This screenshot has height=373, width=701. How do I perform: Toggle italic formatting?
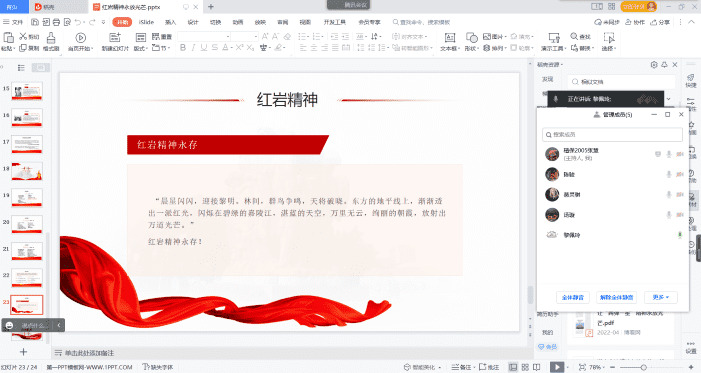pos(193,47)
